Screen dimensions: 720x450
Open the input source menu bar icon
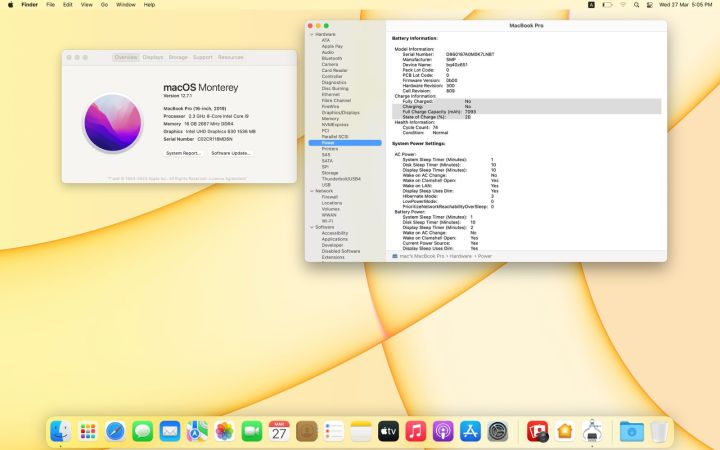(591, 5)
